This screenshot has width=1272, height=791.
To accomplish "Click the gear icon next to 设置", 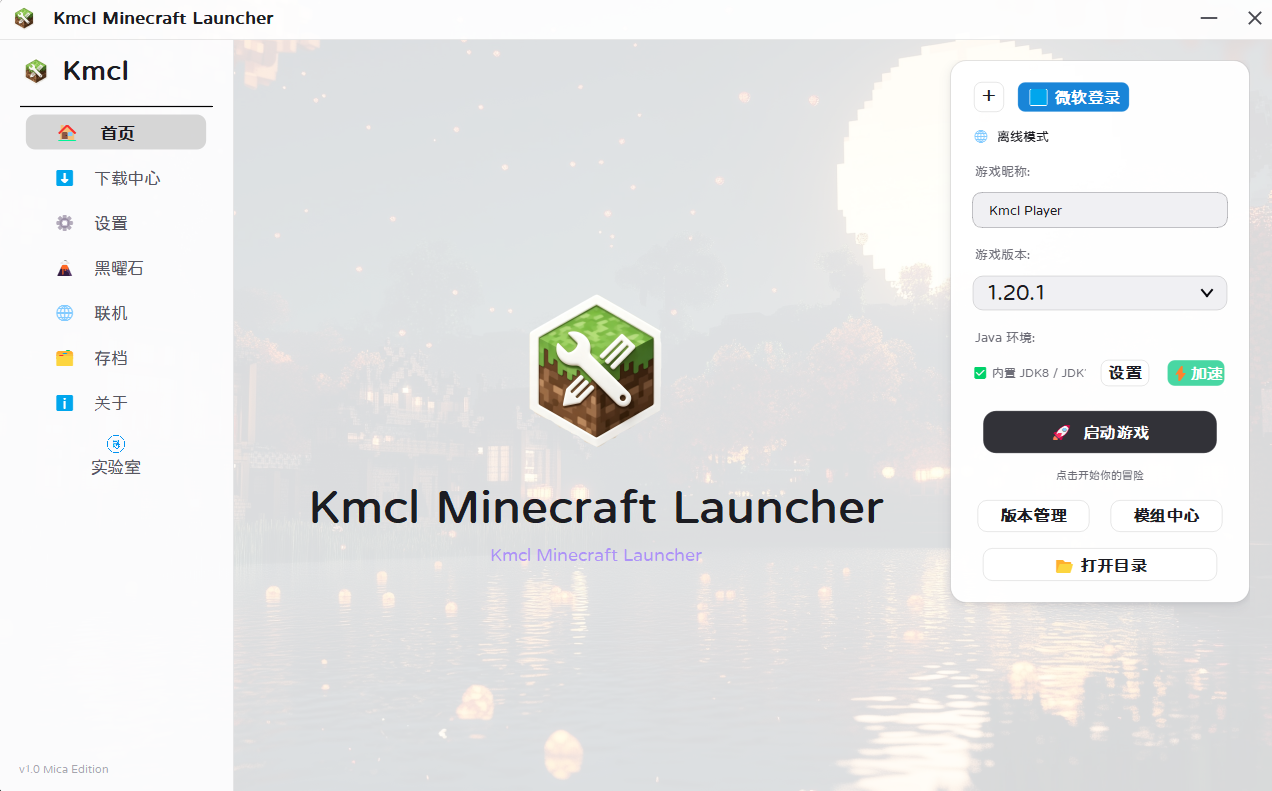I will pyautogui.click(x=65, y=223).
